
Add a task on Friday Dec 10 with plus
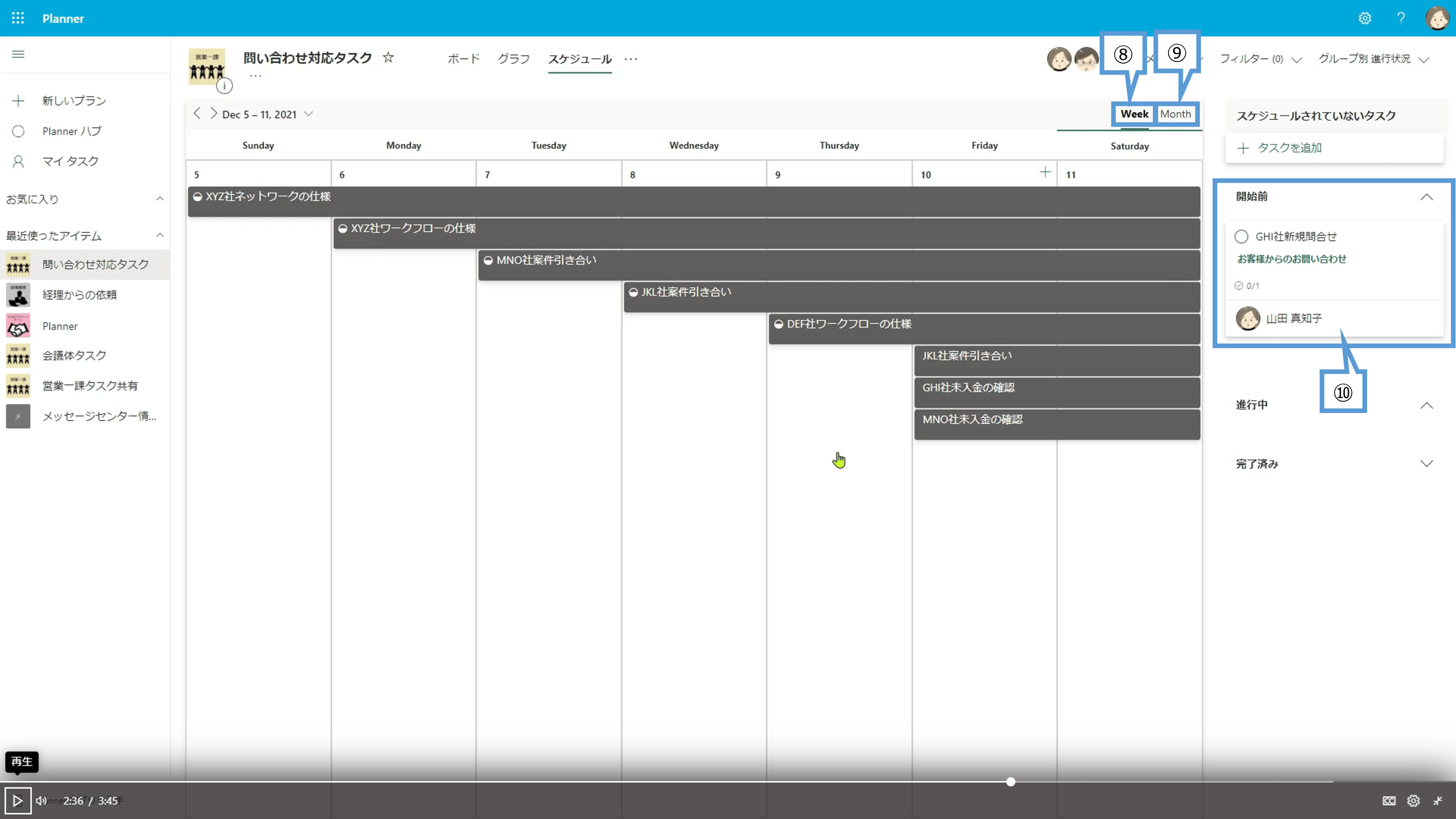[1045, 172]
